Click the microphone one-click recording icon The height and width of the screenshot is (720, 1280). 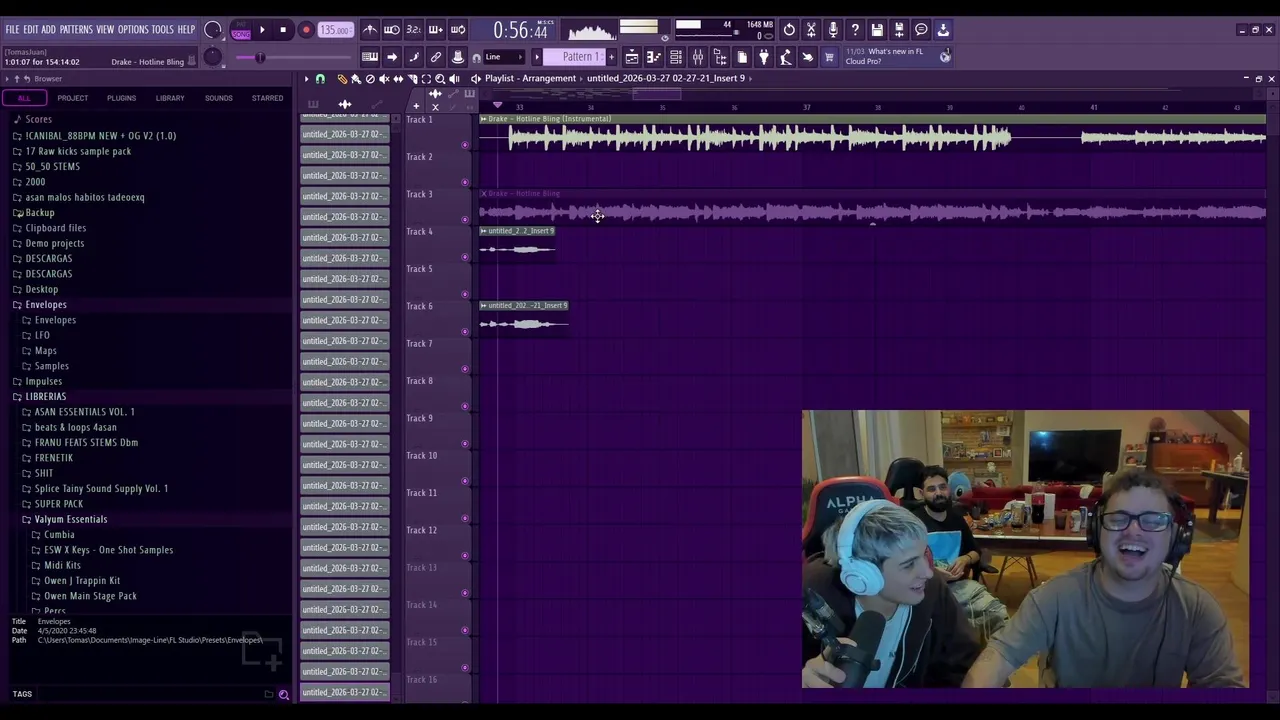pos(833,30)
